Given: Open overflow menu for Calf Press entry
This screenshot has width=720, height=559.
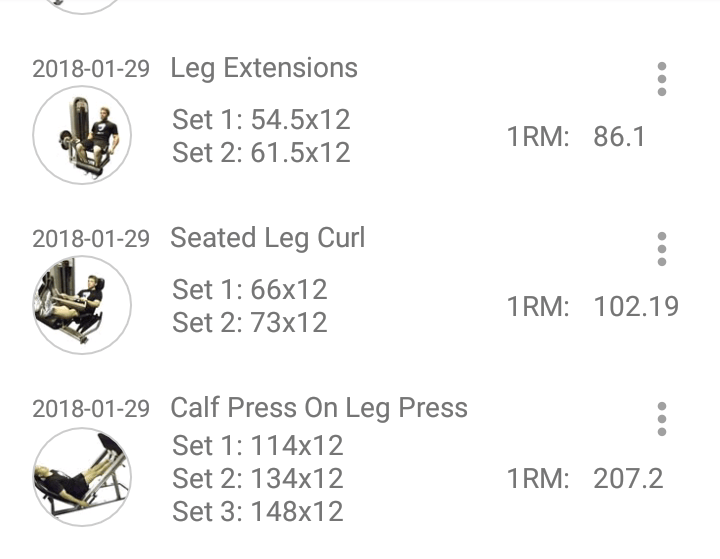Looking at the screenshot, I should coord(661,419).
